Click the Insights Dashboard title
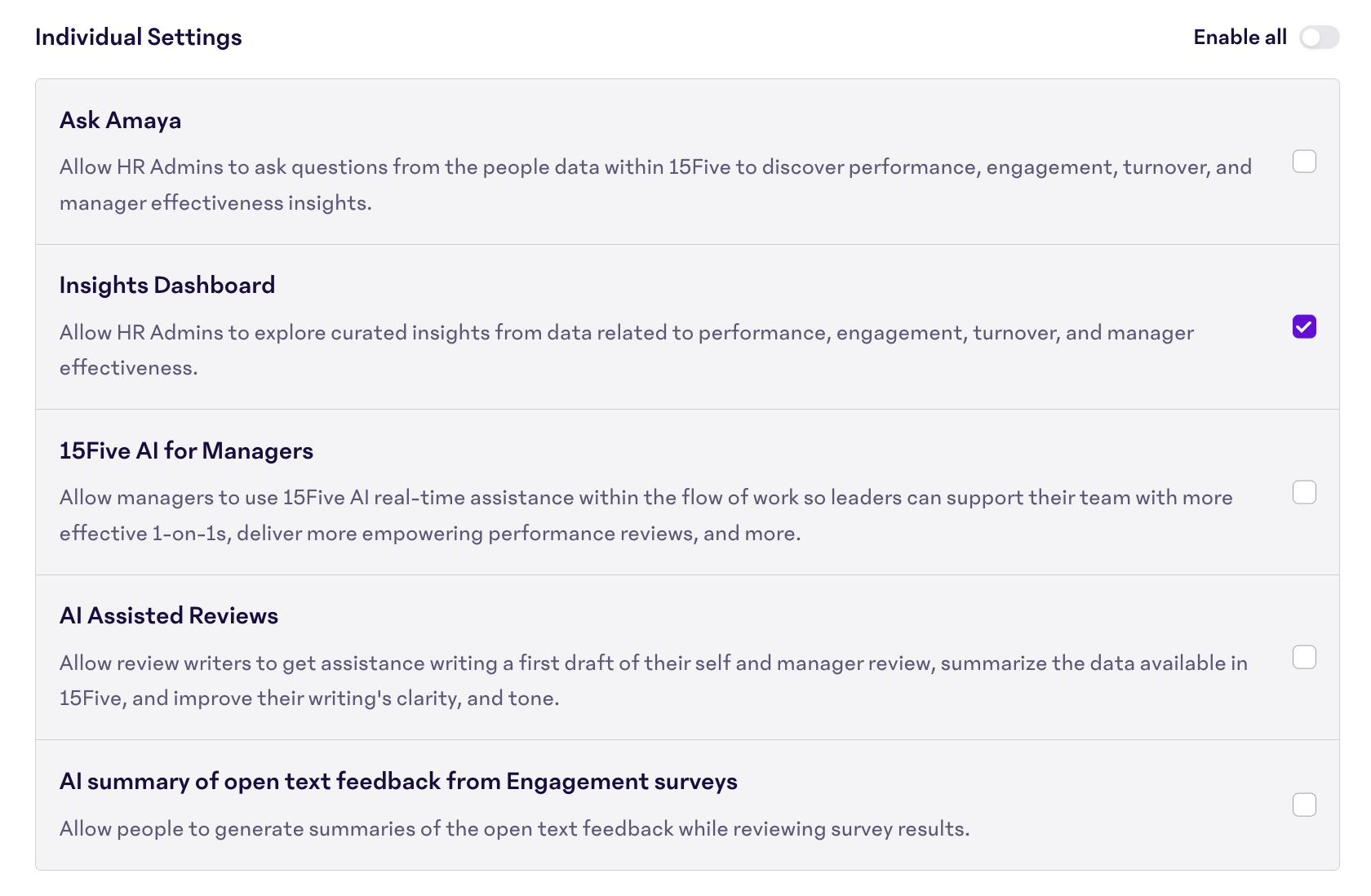Image resolution: width=1371 pixels, height=896 pixels. [x=167, y=286]
